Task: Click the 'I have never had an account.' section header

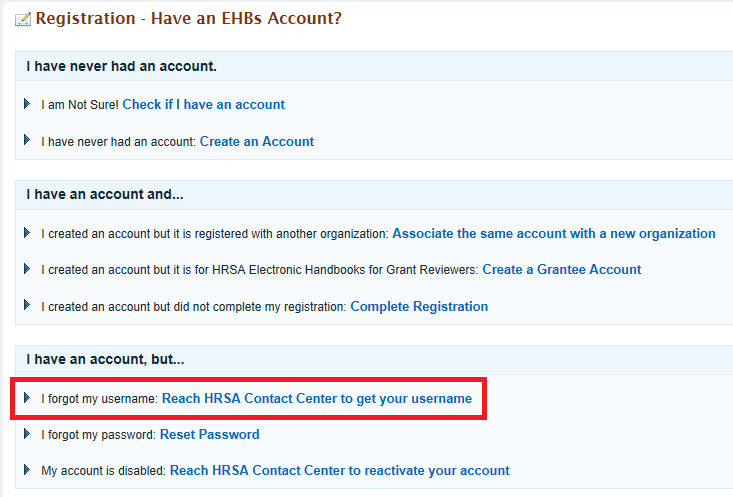Action: point(374,66)
